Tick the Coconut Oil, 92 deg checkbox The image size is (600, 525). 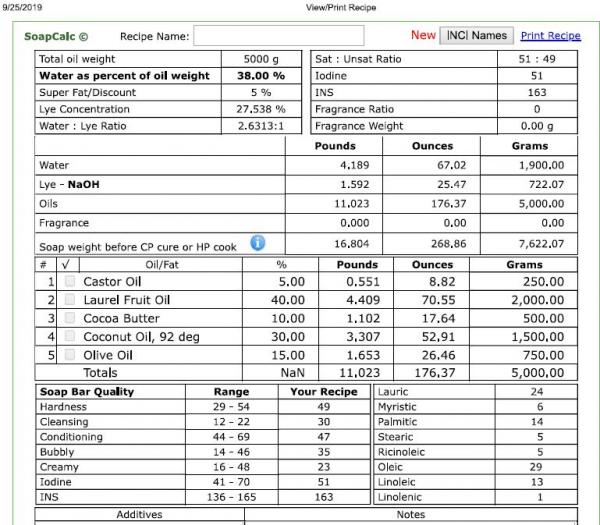tap(70, 336)
